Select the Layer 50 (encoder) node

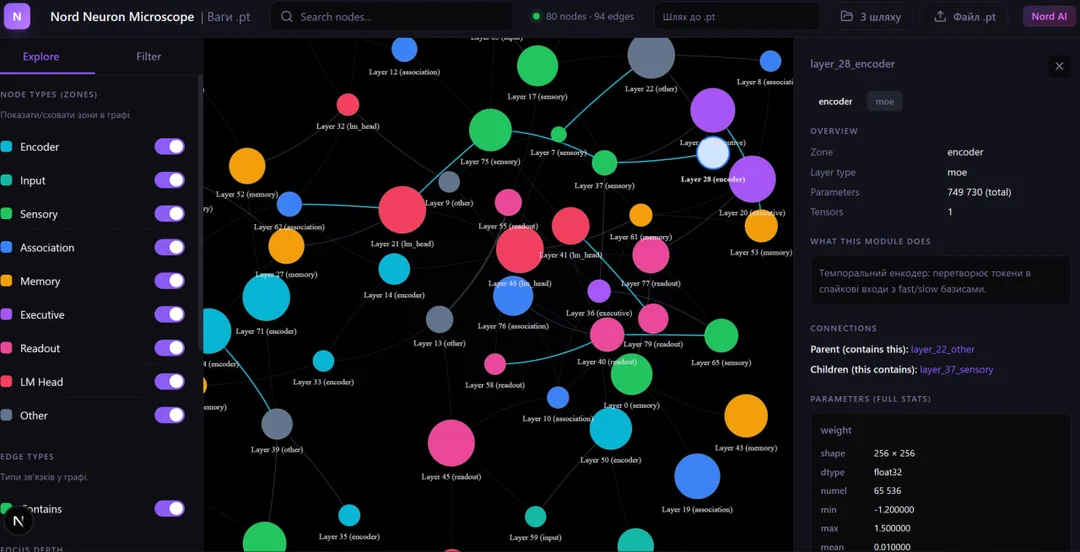point(611,429)
